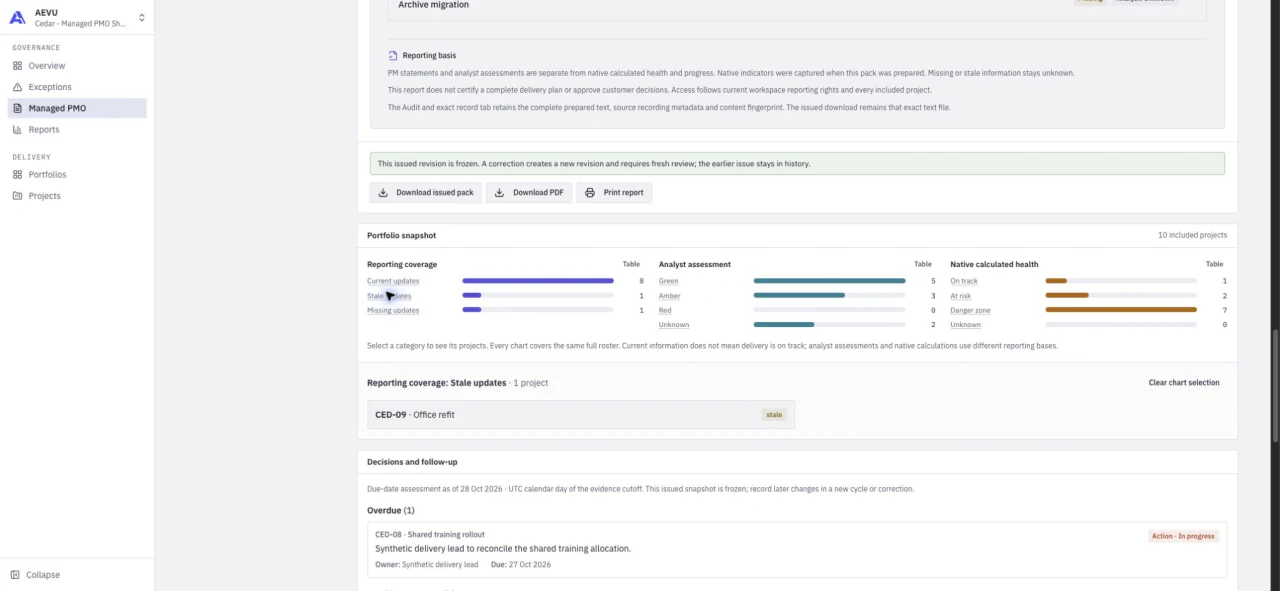The height and width of the screenshot is (591, 1280).
Task: Click the AEVU logo icon
Action: click(x=17, y=17)
